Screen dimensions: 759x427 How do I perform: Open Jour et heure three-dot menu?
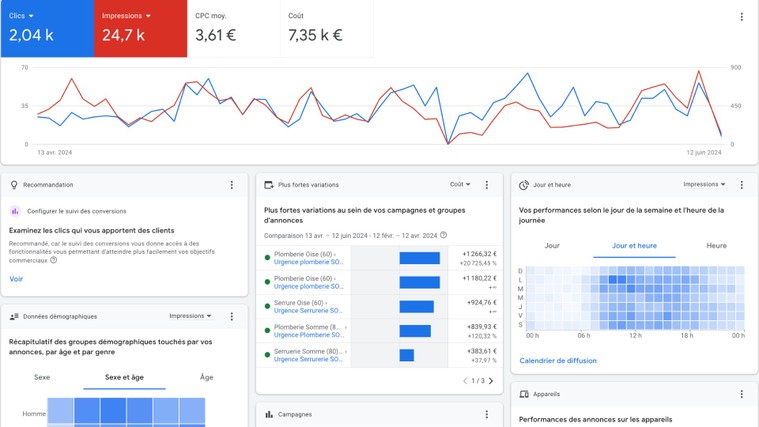tap(741, 185)
